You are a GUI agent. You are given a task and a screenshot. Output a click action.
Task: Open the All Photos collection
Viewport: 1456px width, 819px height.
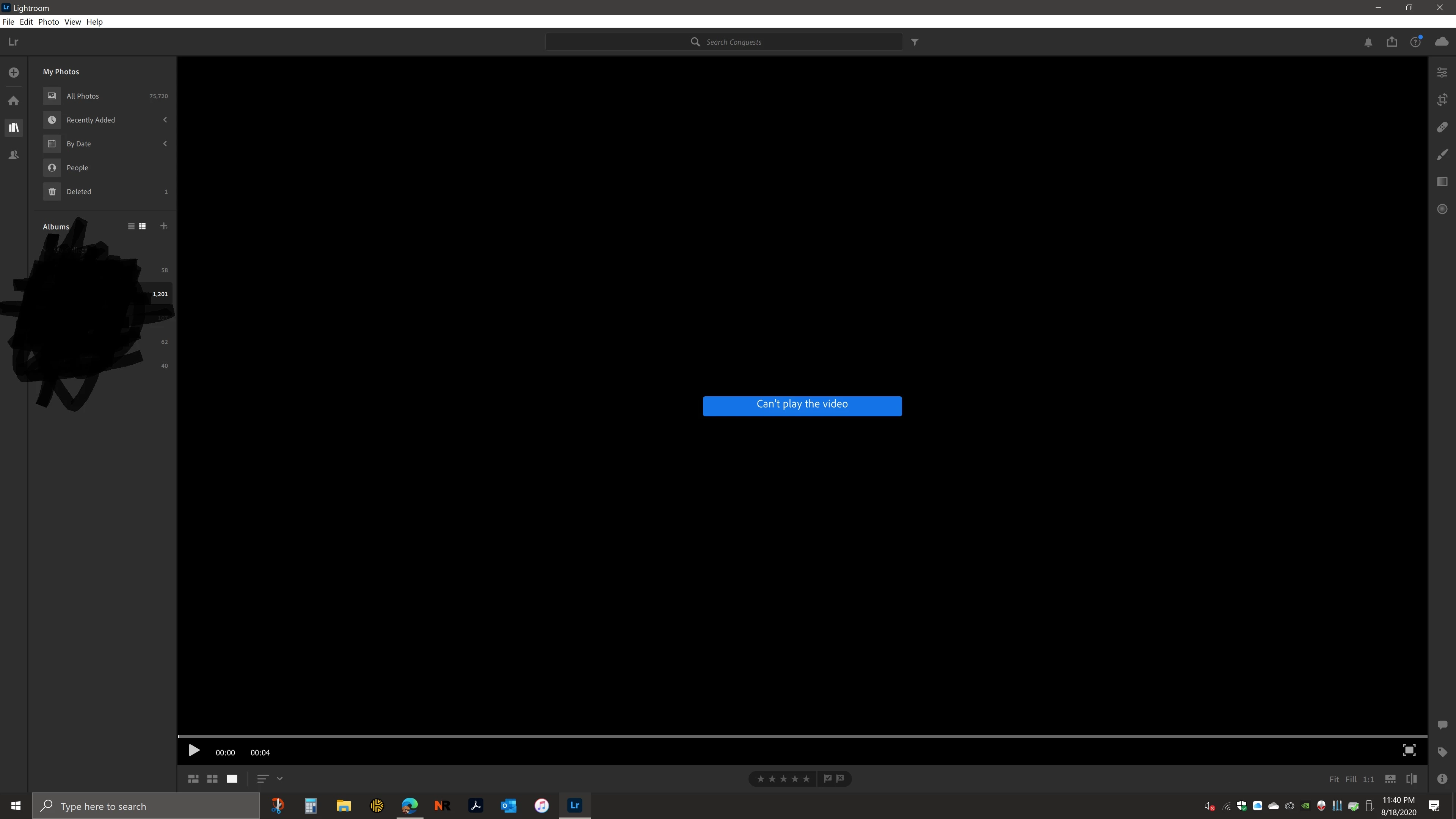83,96
